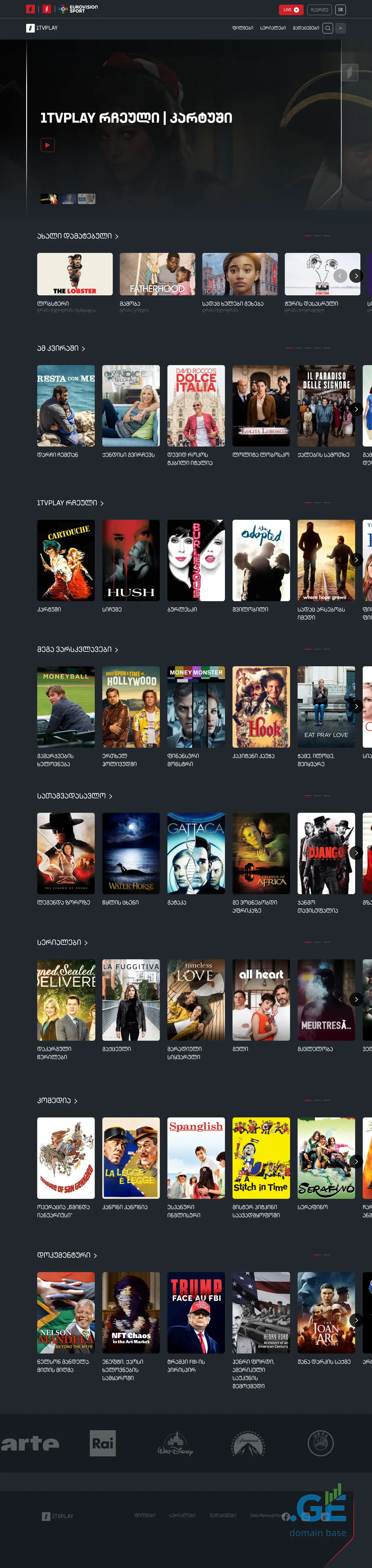Click the Rai partner logo
Screen dimensions: 372x1568
[103, 1443]
